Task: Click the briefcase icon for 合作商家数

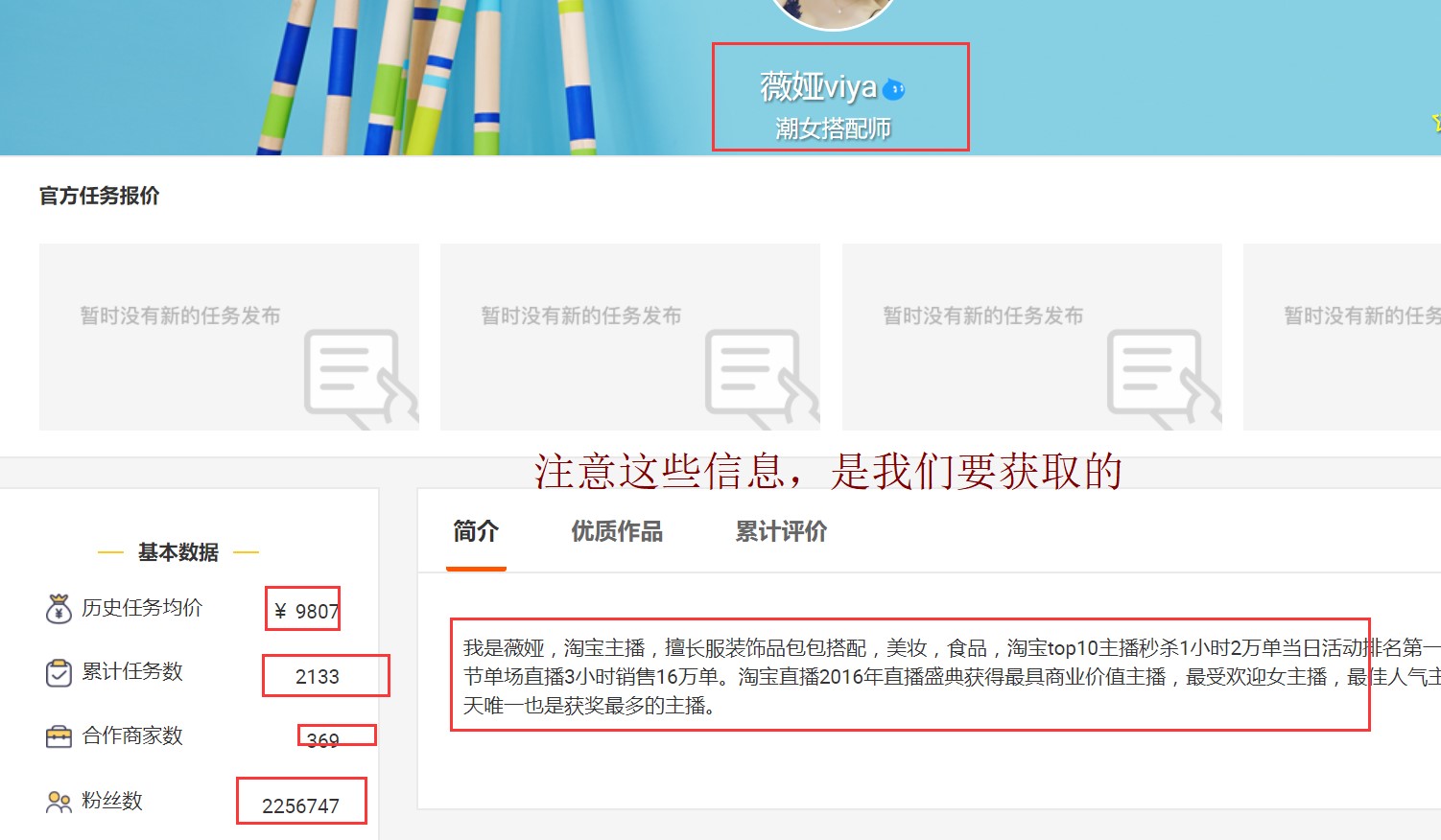Action: [x=59, y=736]
